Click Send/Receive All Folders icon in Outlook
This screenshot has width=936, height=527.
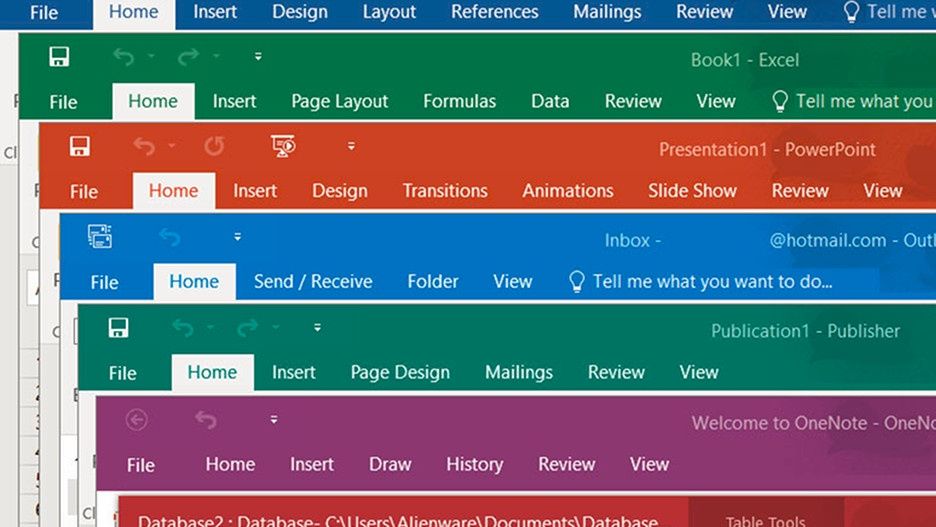(x=100, y=236)
